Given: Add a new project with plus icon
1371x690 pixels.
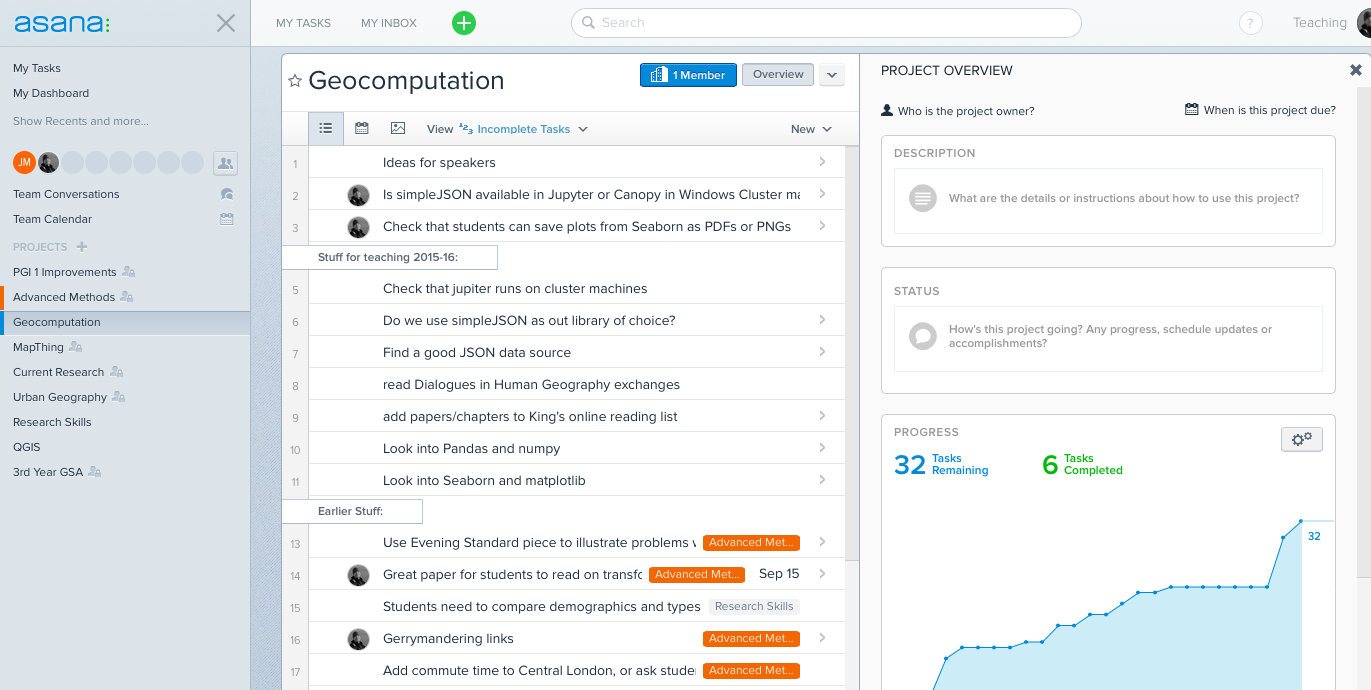Looking at the screenshot, I should [82, 247].
